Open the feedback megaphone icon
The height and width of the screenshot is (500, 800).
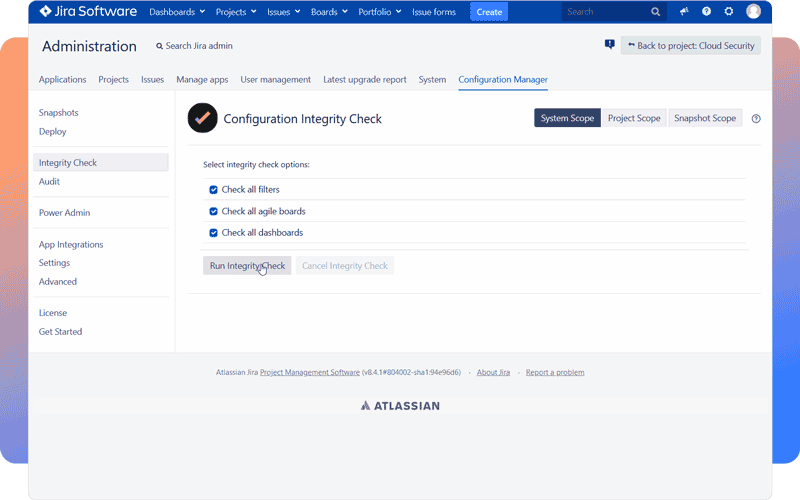(684, 12)
